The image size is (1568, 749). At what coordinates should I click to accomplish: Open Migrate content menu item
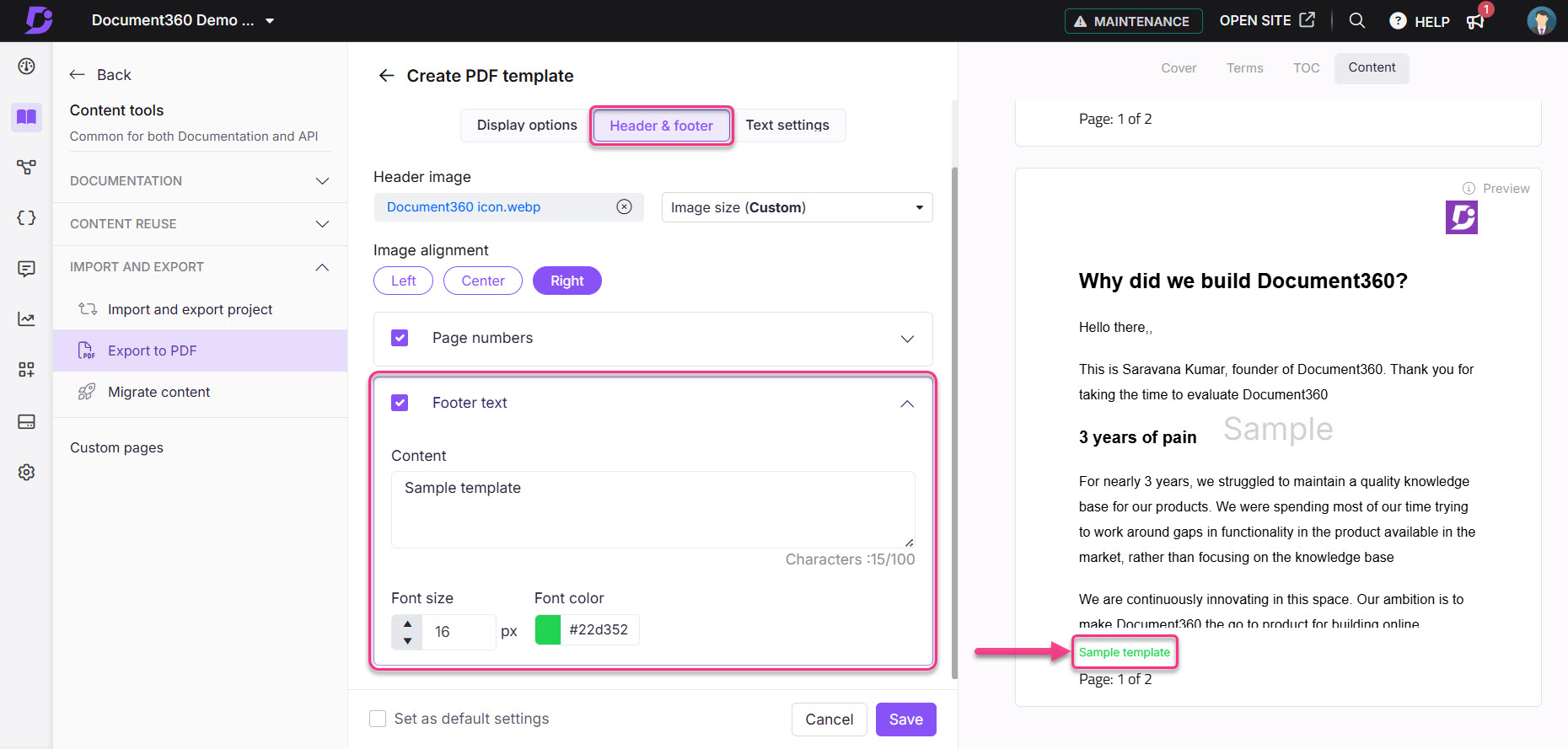(x=201, y=392)
